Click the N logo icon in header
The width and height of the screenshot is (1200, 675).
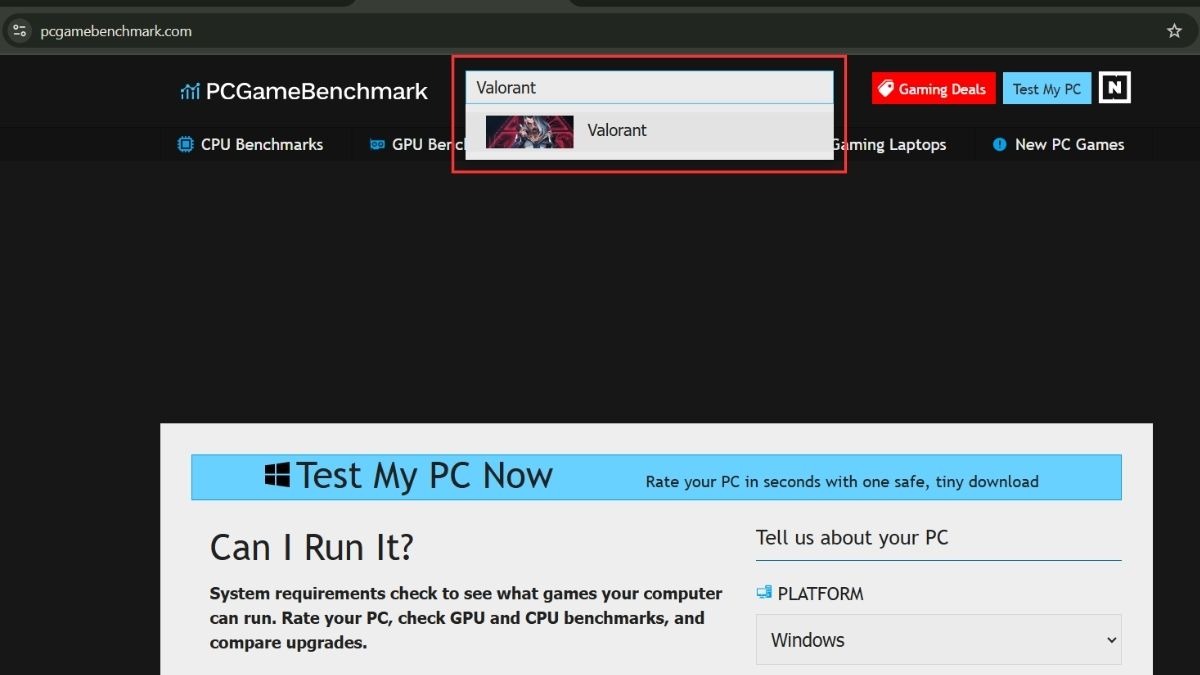pyautogui.click(x=1114, y=88)
